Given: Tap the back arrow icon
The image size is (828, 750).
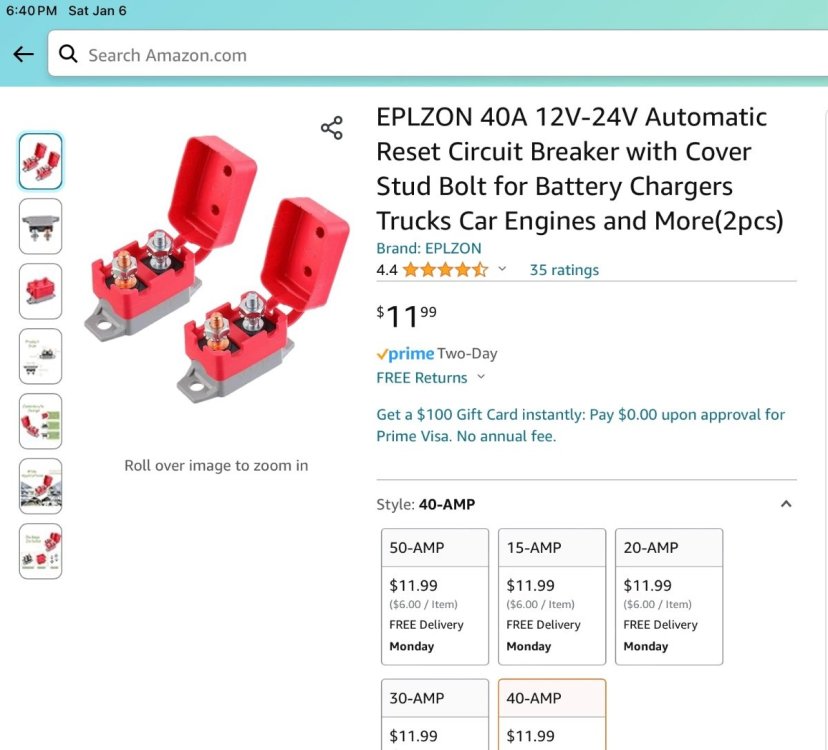Looking at the screenshot, I should point(23,55).
